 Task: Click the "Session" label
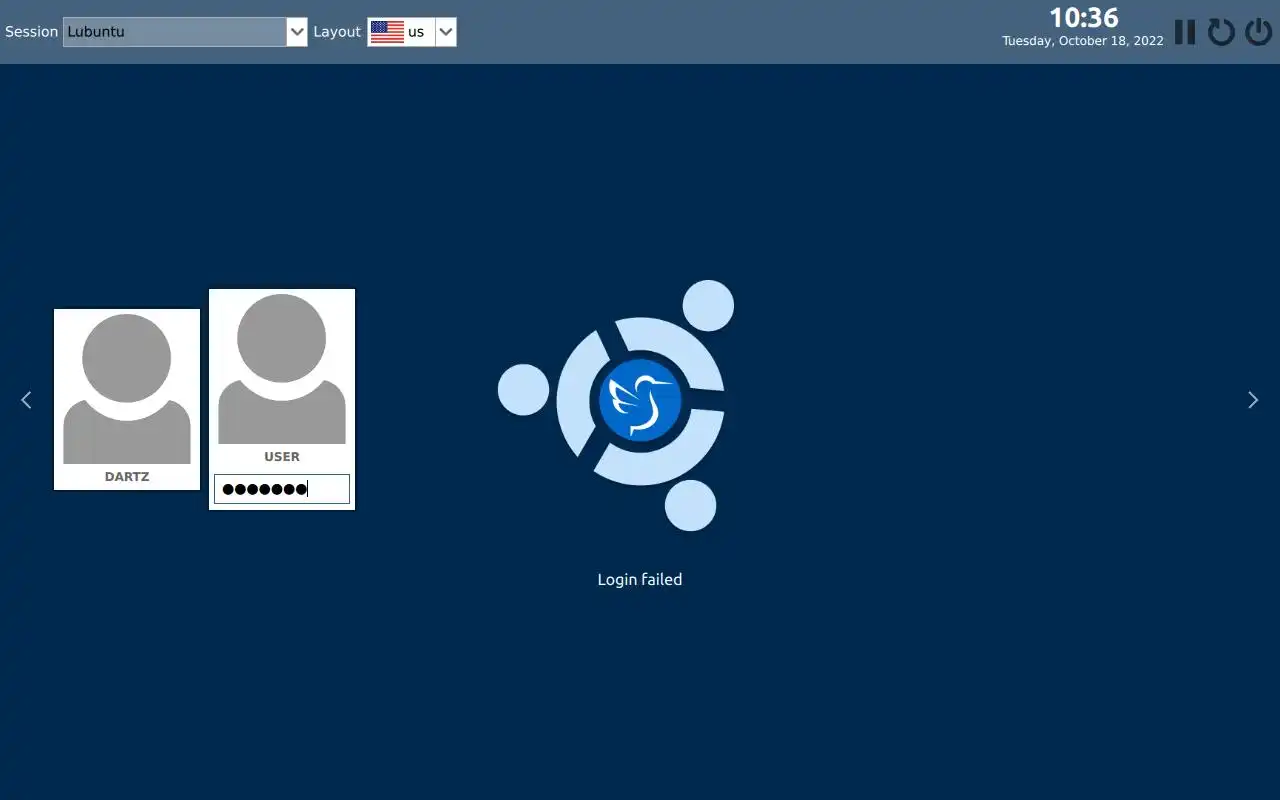tap(32, 32)
